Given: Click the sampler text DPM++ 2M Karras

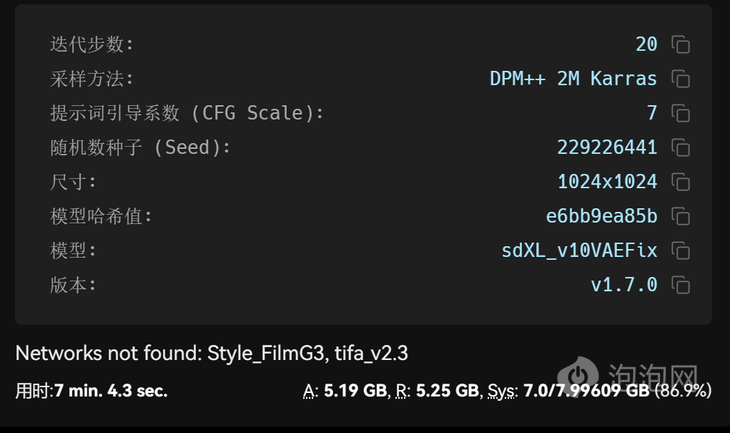Looking at the screenshot, I should [573, 79].
